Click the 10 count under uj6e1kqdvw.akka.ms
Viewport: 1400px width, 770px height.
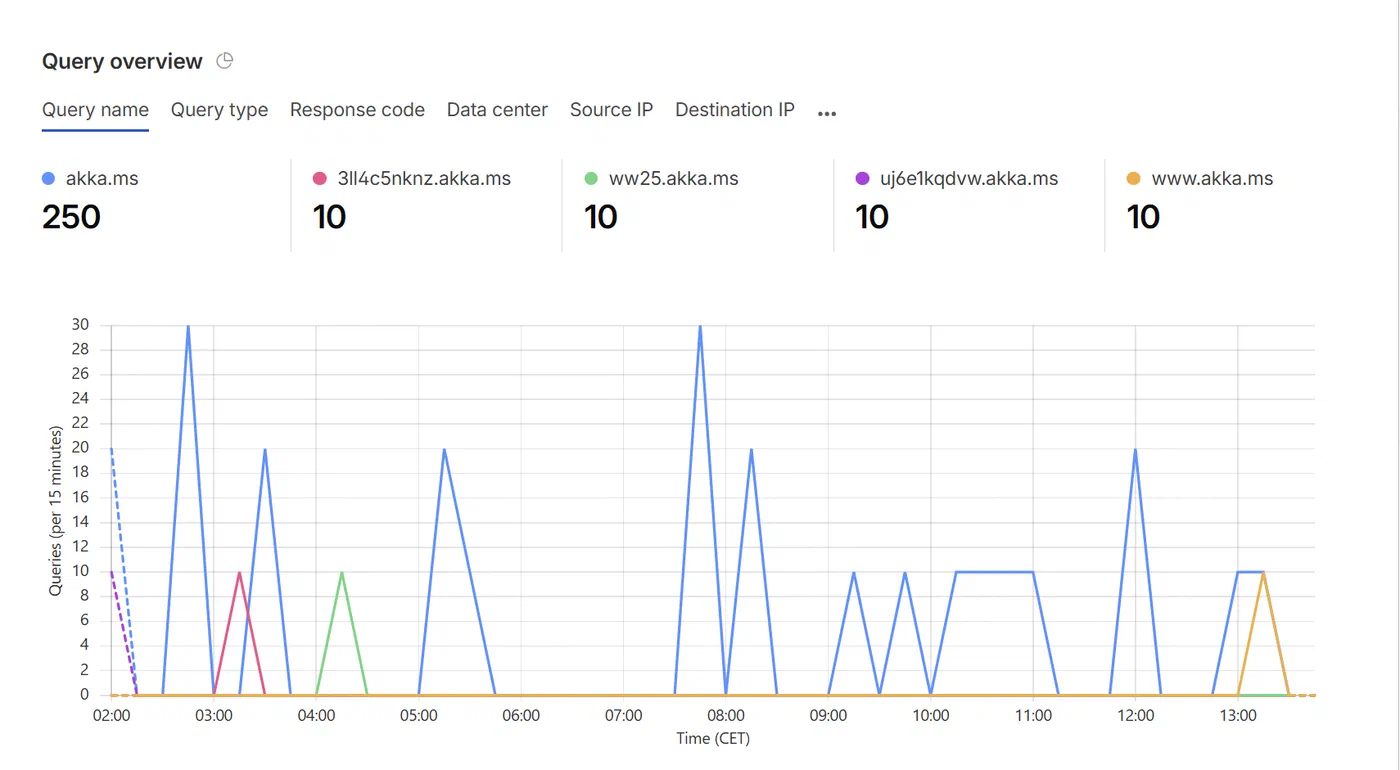(872, 217)
